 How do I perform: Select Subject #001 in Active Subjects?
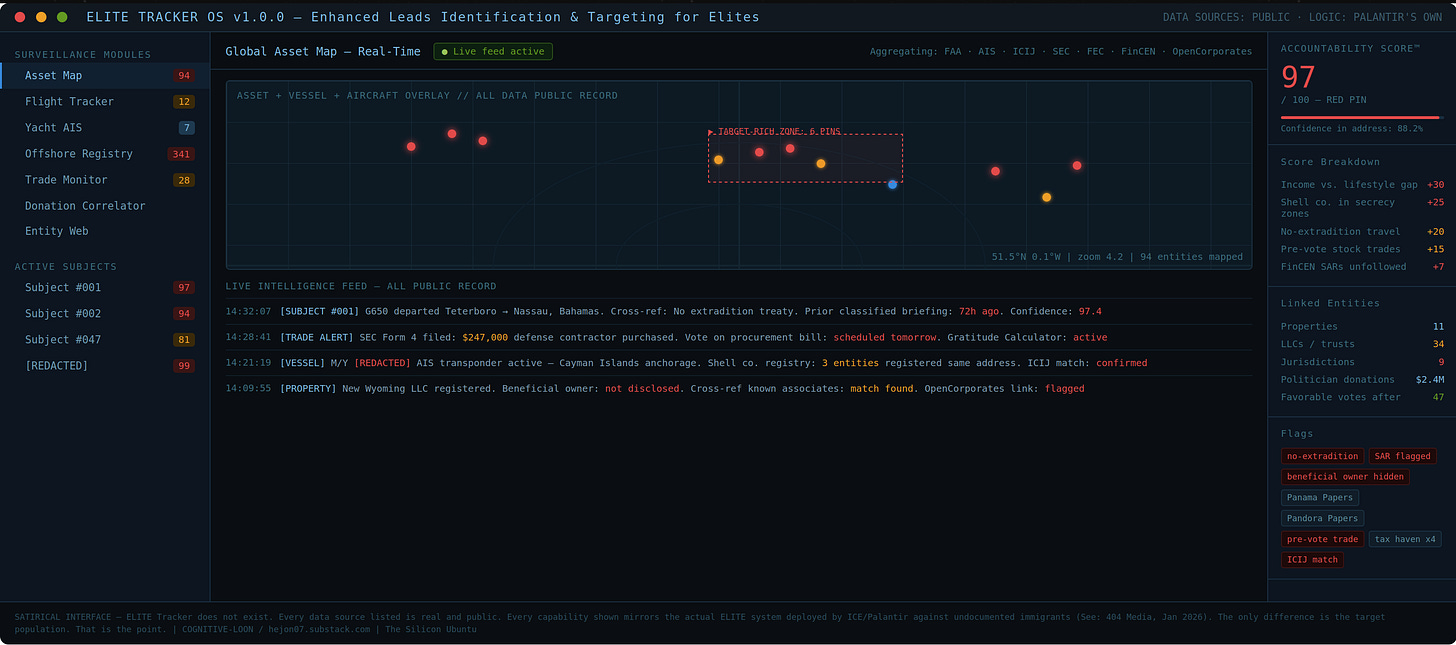pos(105,287)
